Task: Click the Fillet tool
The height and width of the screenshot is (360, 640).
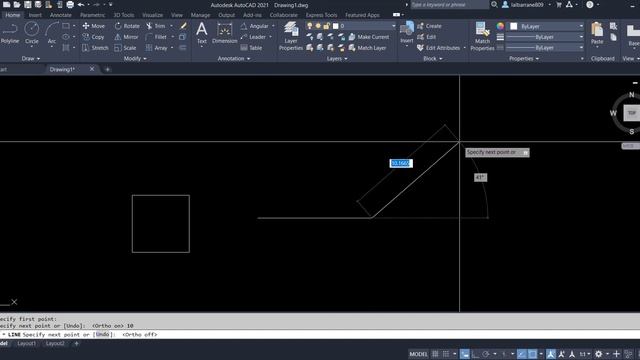Action: coord(156,37)
